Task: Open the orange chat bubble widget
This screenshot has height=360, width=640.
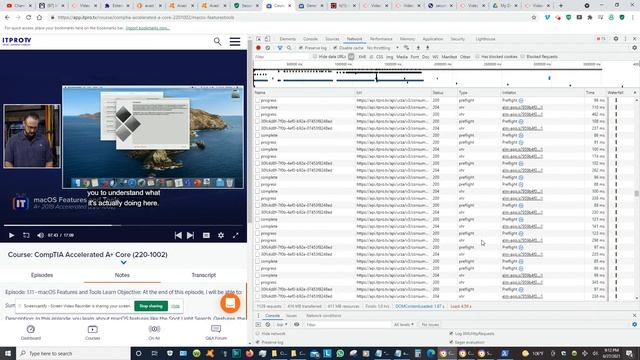Action: coord(230,303)
